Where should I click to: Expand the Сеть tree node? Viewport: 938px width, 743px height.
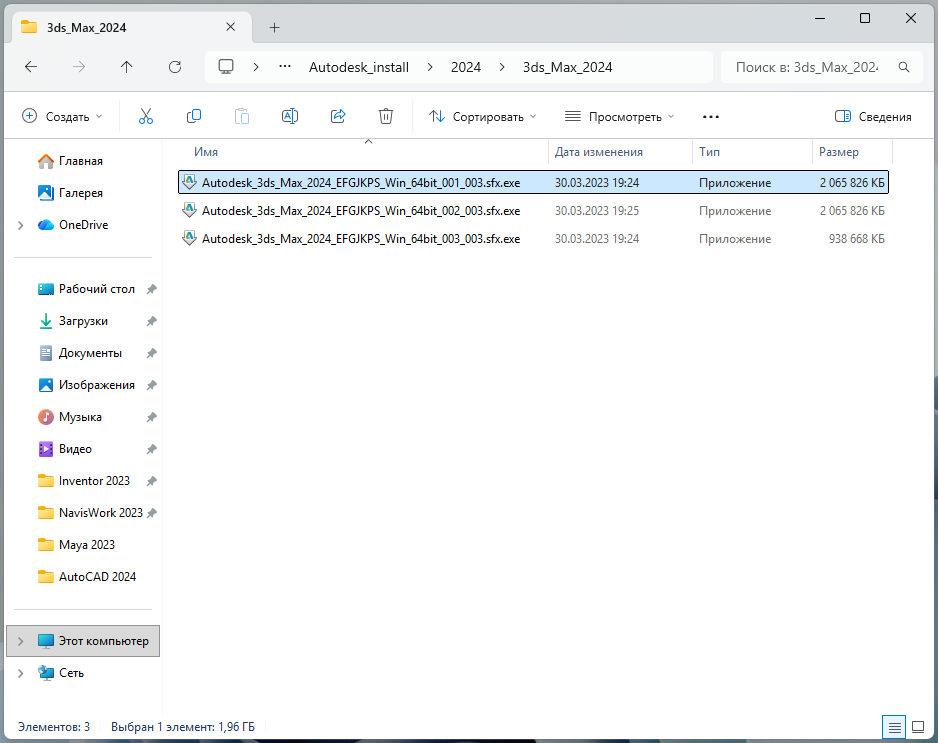point(21,673)
